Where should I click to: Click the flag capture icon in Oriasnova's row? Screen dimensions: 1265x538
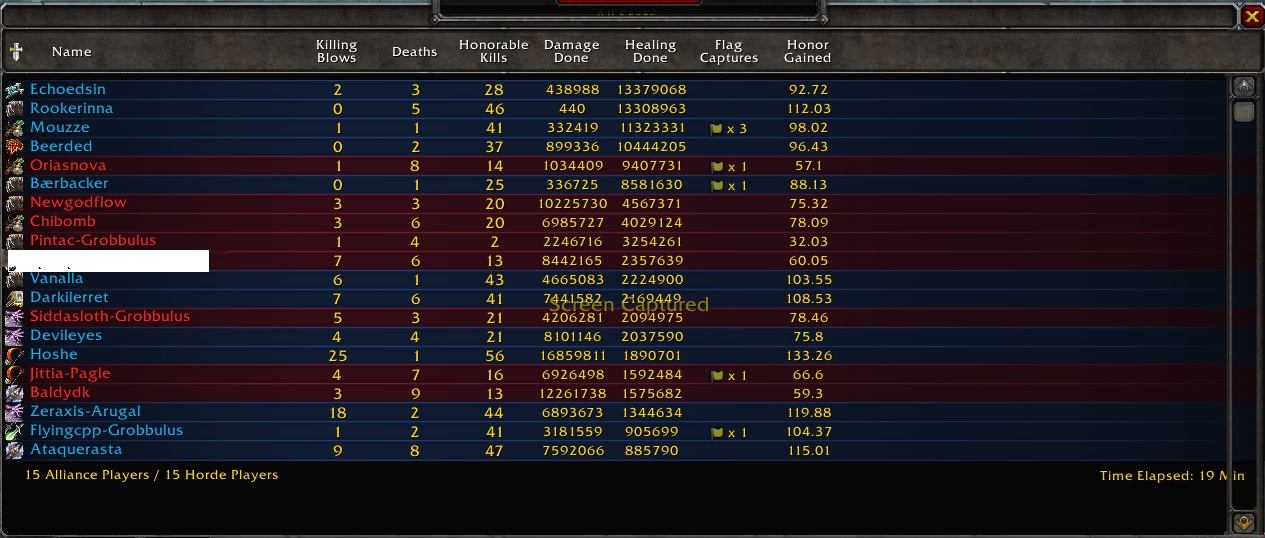tap(716, 167)
